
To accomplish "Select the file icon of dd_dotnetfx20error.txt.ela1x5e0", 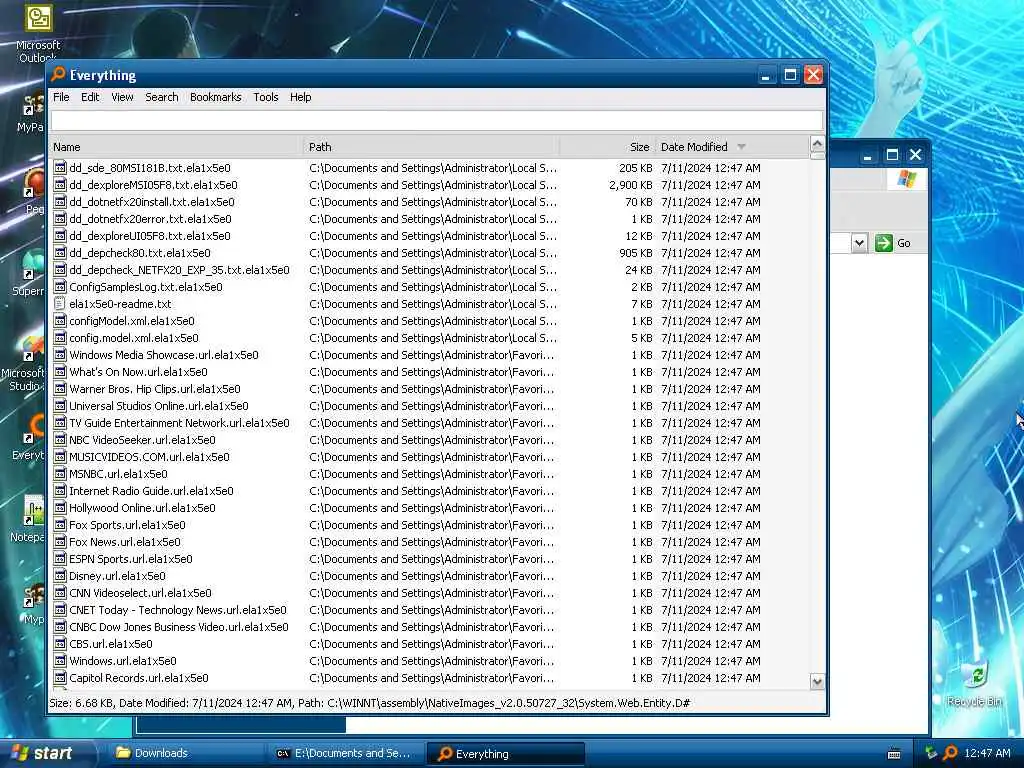I will (60, 219).
